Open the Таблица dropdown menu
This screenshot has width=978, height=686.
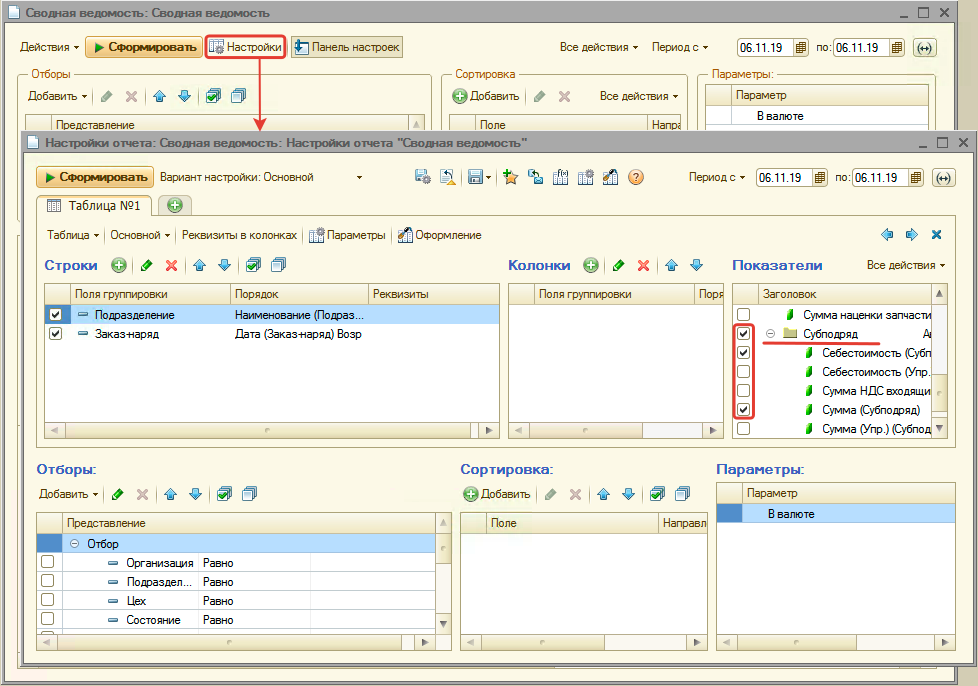point(73,235)
